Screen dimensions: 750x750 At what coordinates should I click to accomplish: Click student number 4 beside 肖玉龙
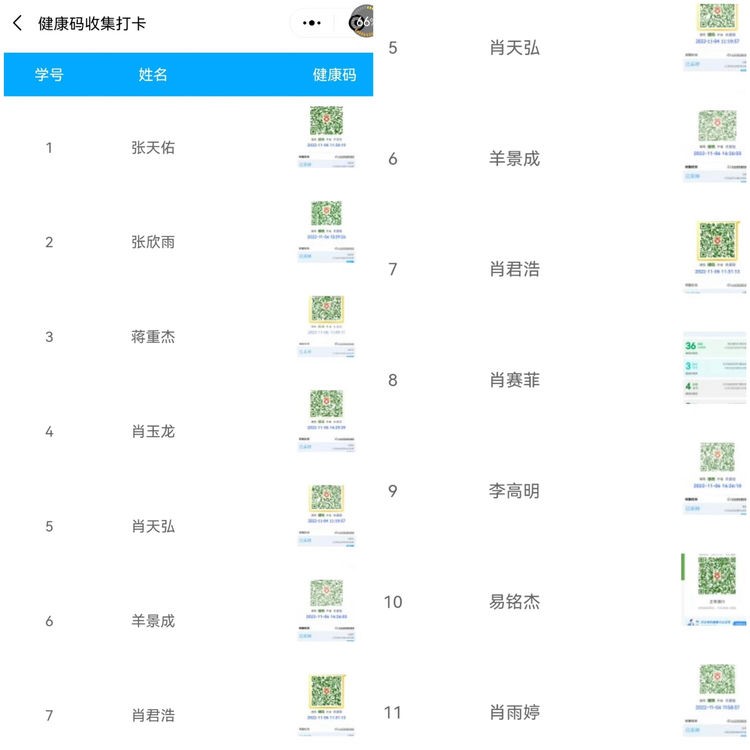[x=49, y=432]
